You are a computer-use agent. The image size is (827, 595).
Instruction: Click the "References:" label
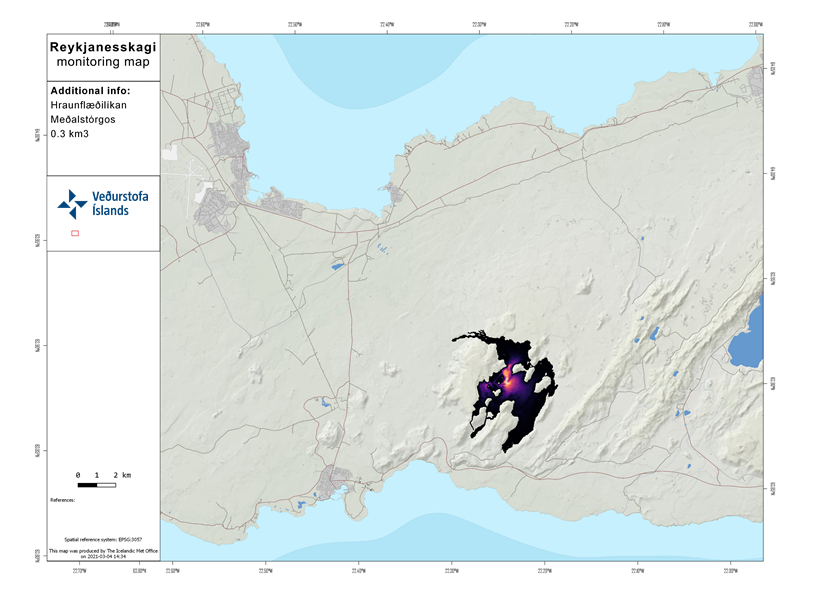[x=63, y=500]
